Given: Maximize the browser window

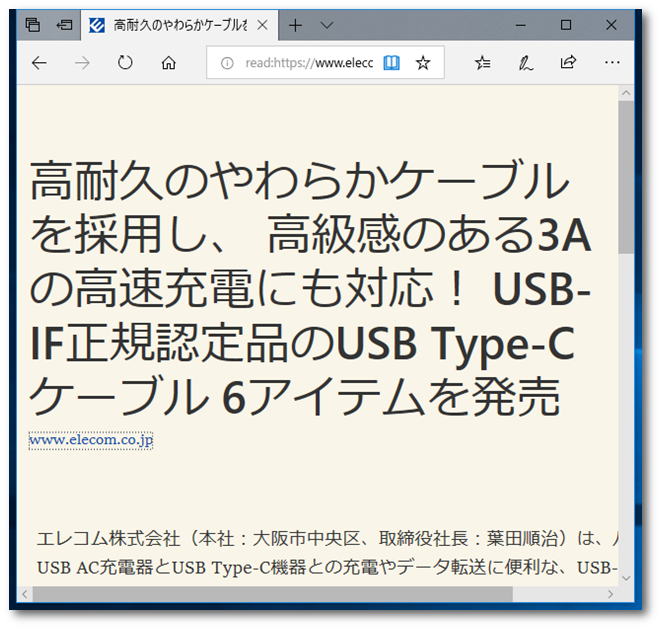Looking at the screenshot, I should [x=566, y=25].
